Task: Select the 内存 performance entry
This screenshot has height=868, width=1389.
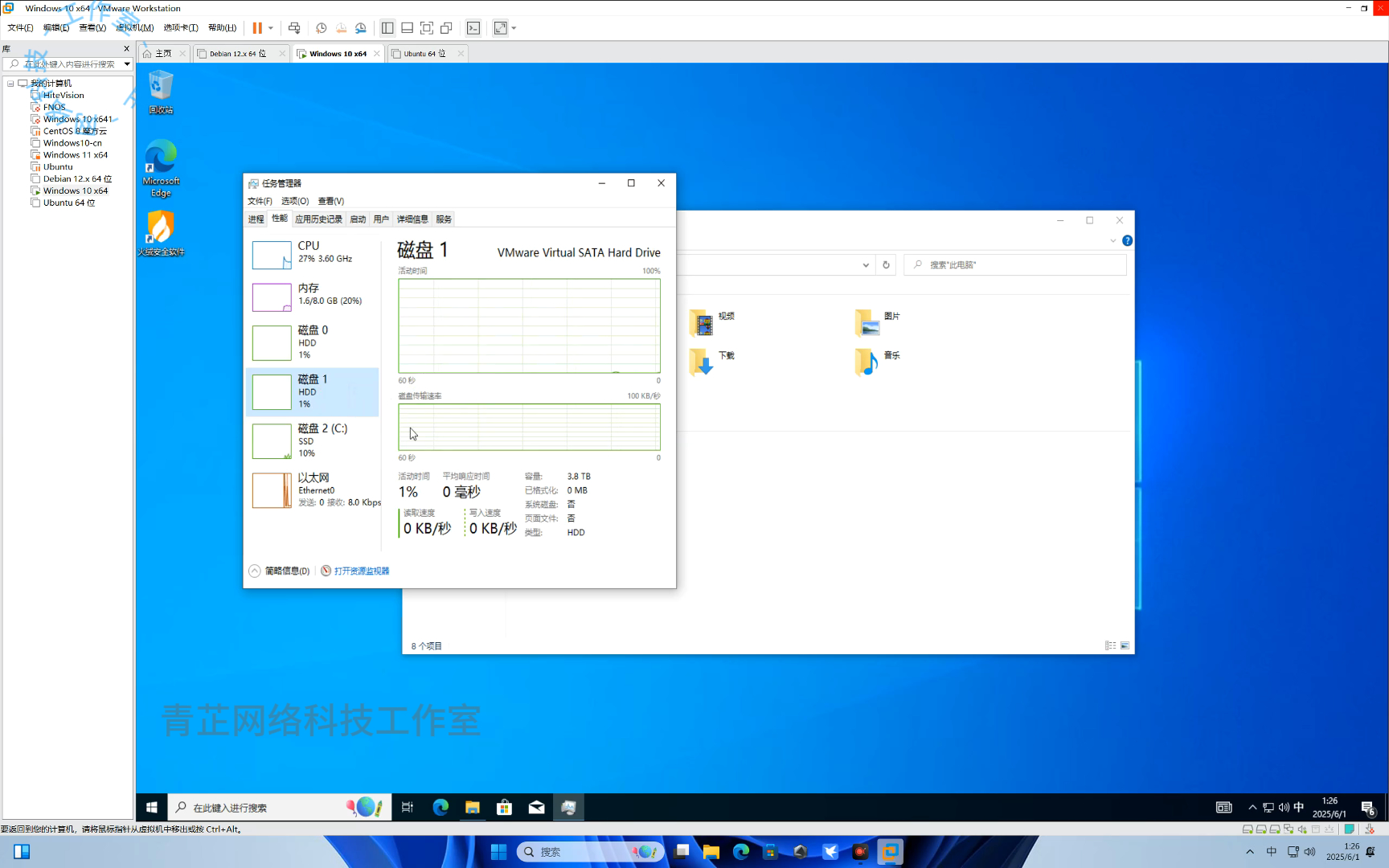Action: (313, 297)
